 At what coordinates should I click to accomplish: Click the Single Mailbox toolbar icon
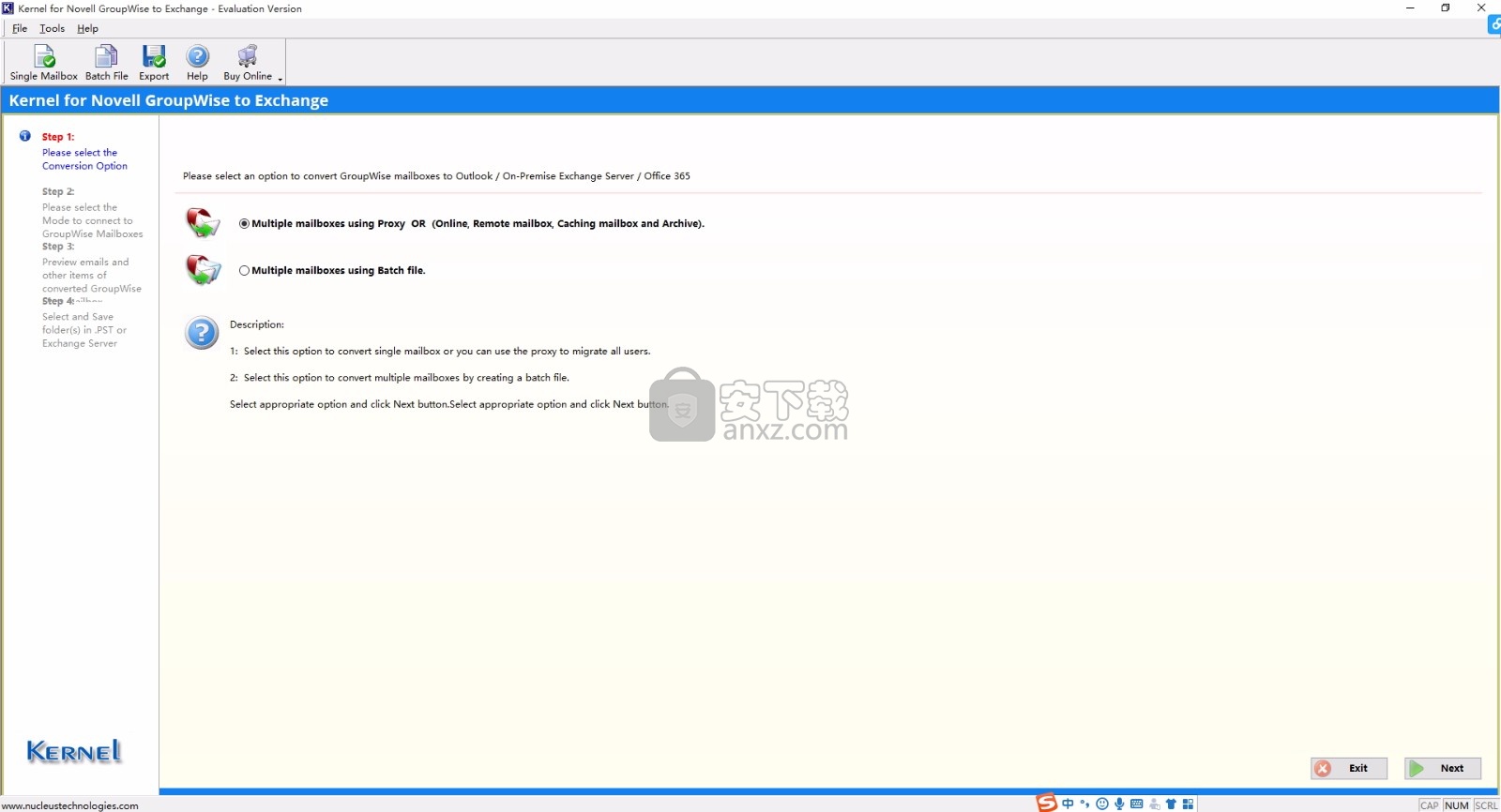pyautogui.click(x=44, y=56)
